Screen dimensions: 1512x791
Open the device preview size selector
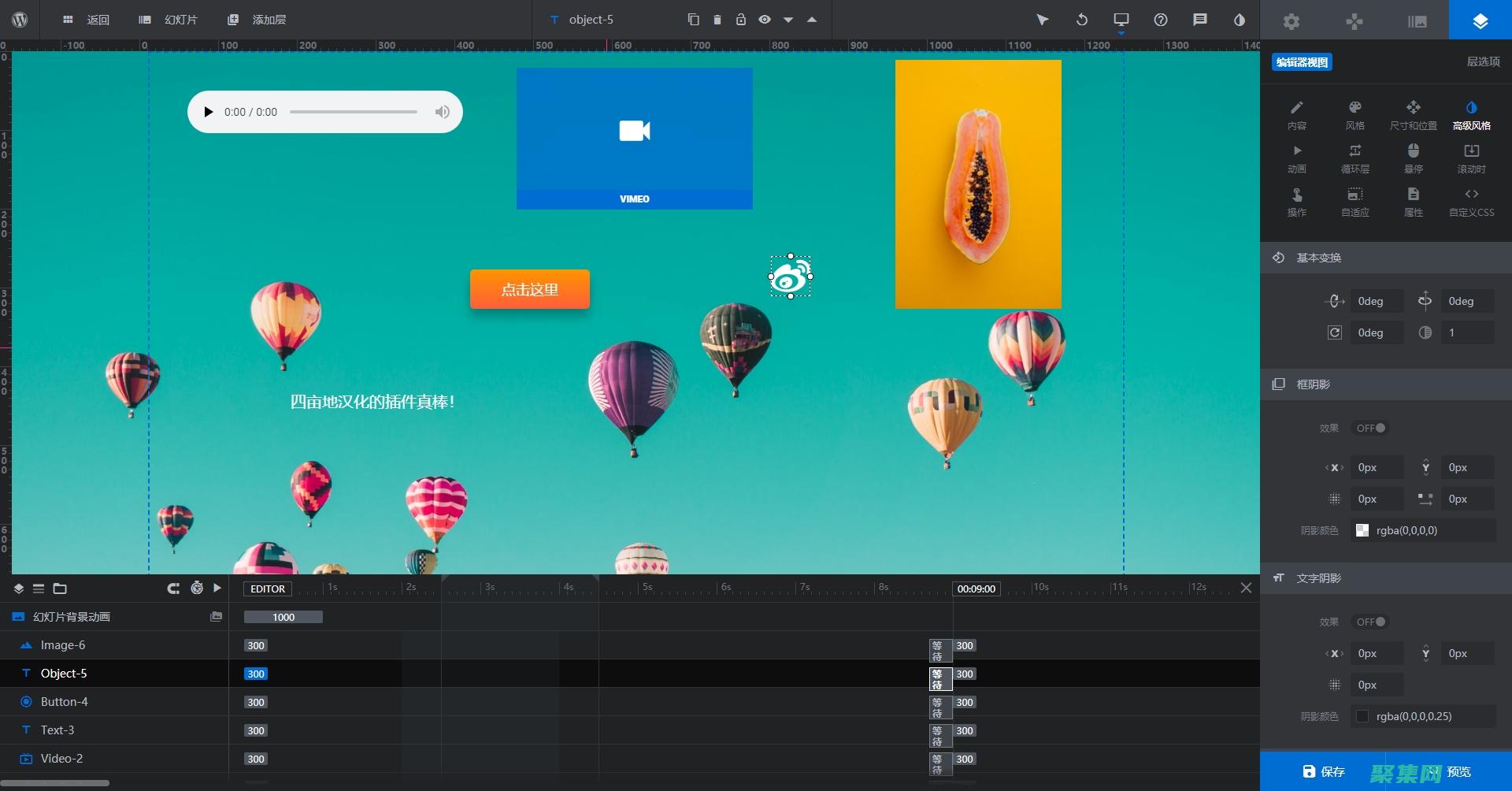tap(1121, 20)
